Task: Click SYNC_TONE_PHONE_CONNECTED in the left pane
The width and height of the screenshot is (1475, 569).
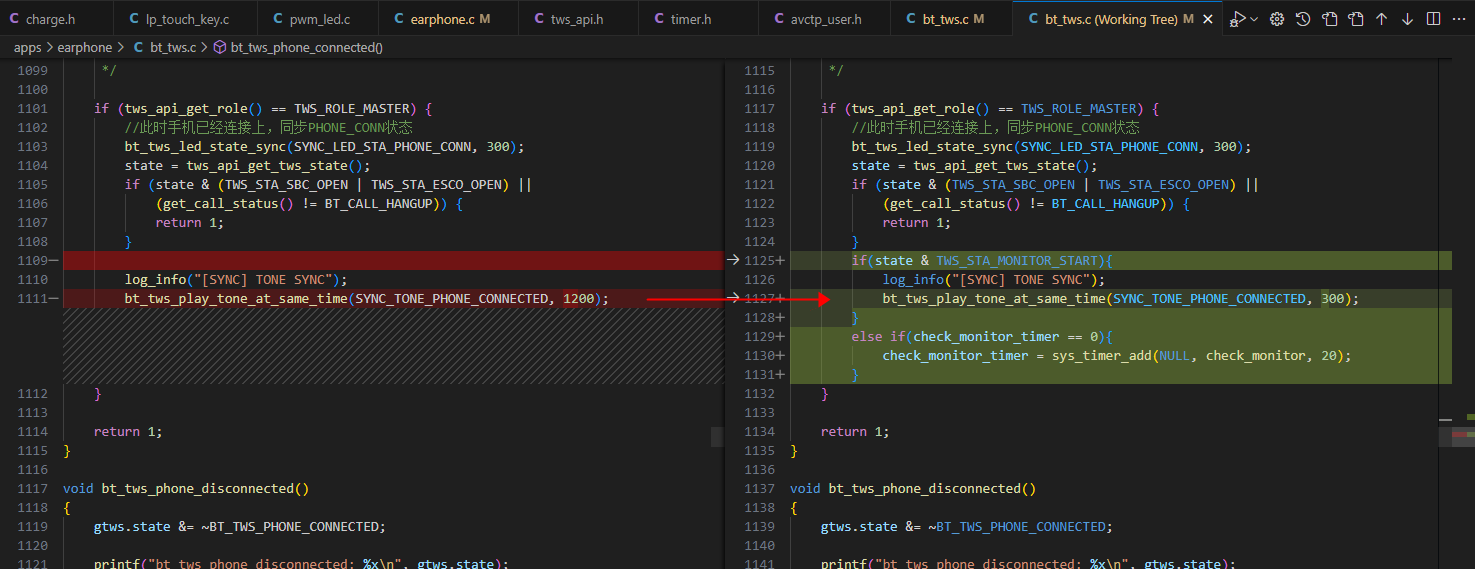Action: click(x=453, y=298)
